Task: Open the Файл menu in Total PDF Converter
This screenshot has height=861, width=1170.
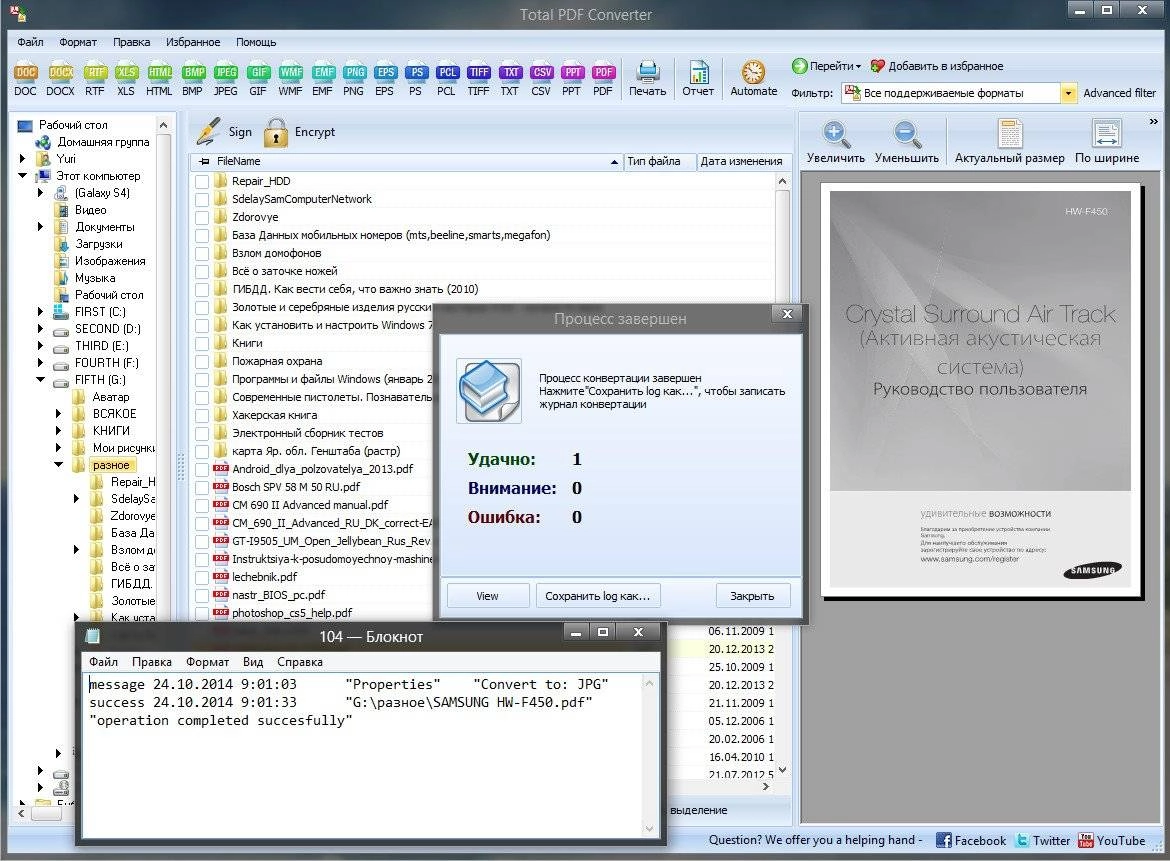Action: [30, 42]
